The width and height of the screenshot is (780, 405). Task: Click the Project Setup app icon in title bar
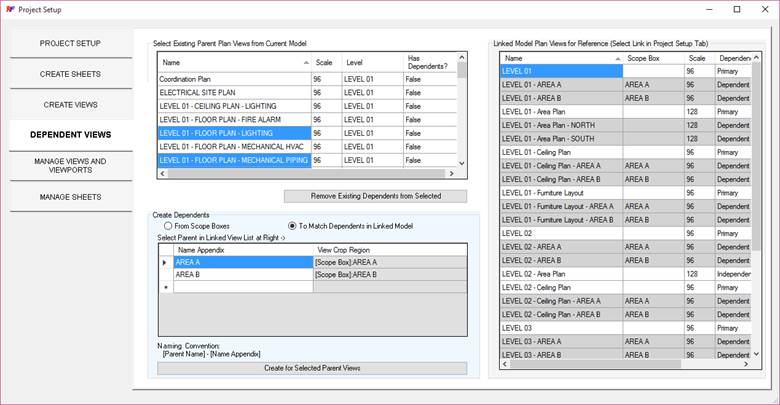[x=9, y=9]
